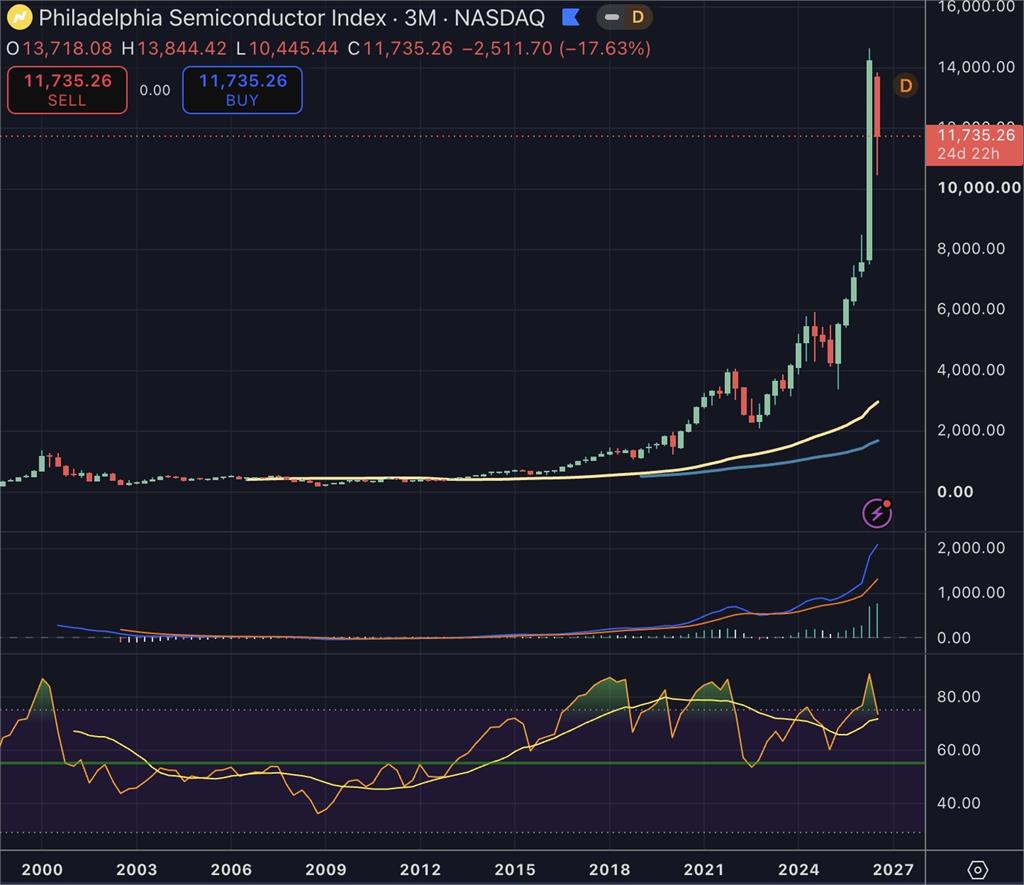Image resolution: width=1024 pixels, height=885 pixels.
Task: Click the 60.00 RSI axis label
Action: pos(959,750)
